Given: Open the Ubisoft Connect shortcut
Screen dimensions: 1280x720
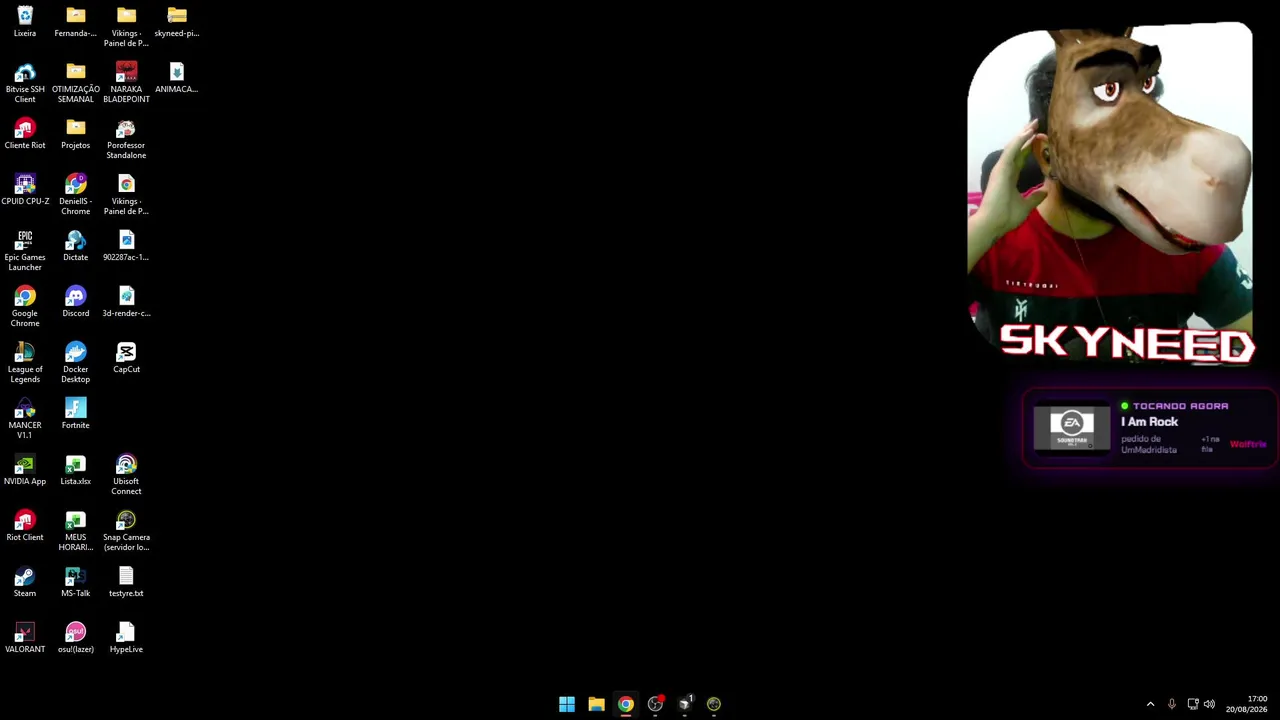Looking at the screenshot, I should click(x=126, y=475).
